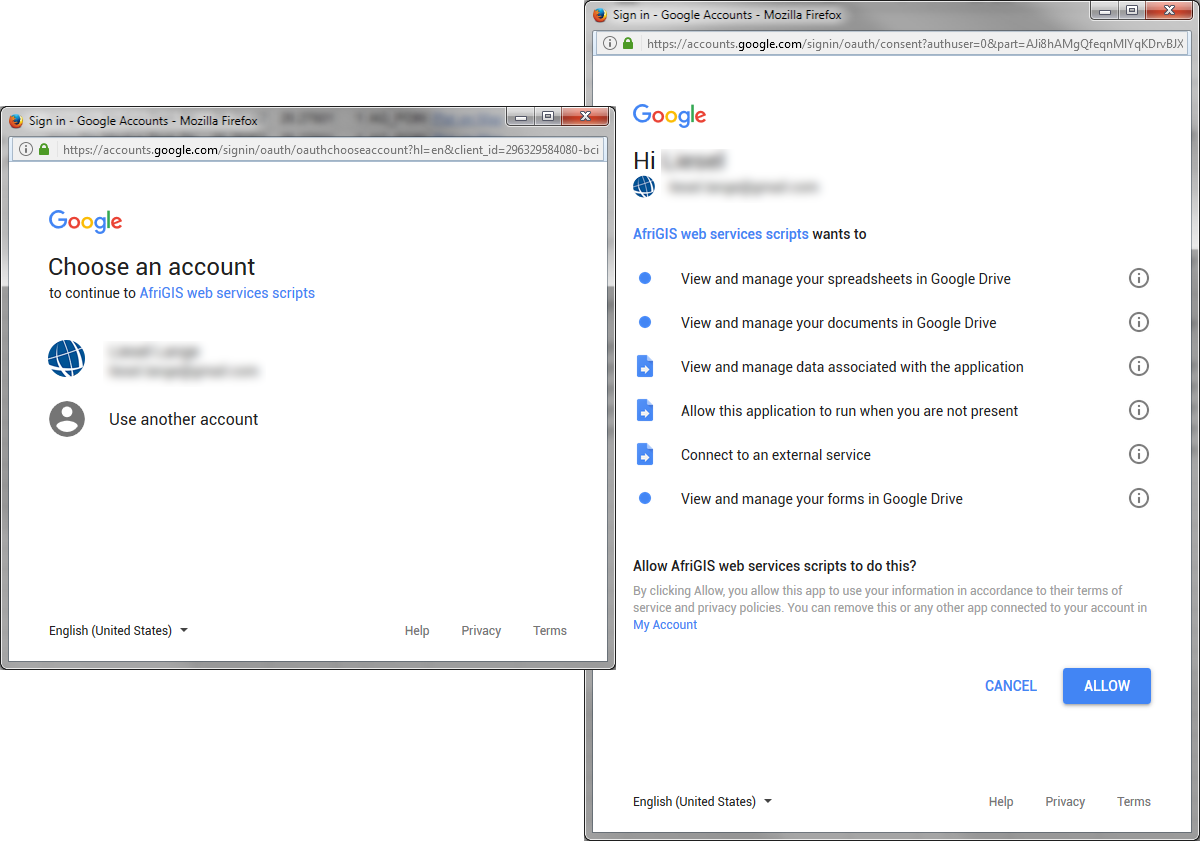1200x841 pixels.
Task: Select Use another account option
Action: [x=183, y=420]
